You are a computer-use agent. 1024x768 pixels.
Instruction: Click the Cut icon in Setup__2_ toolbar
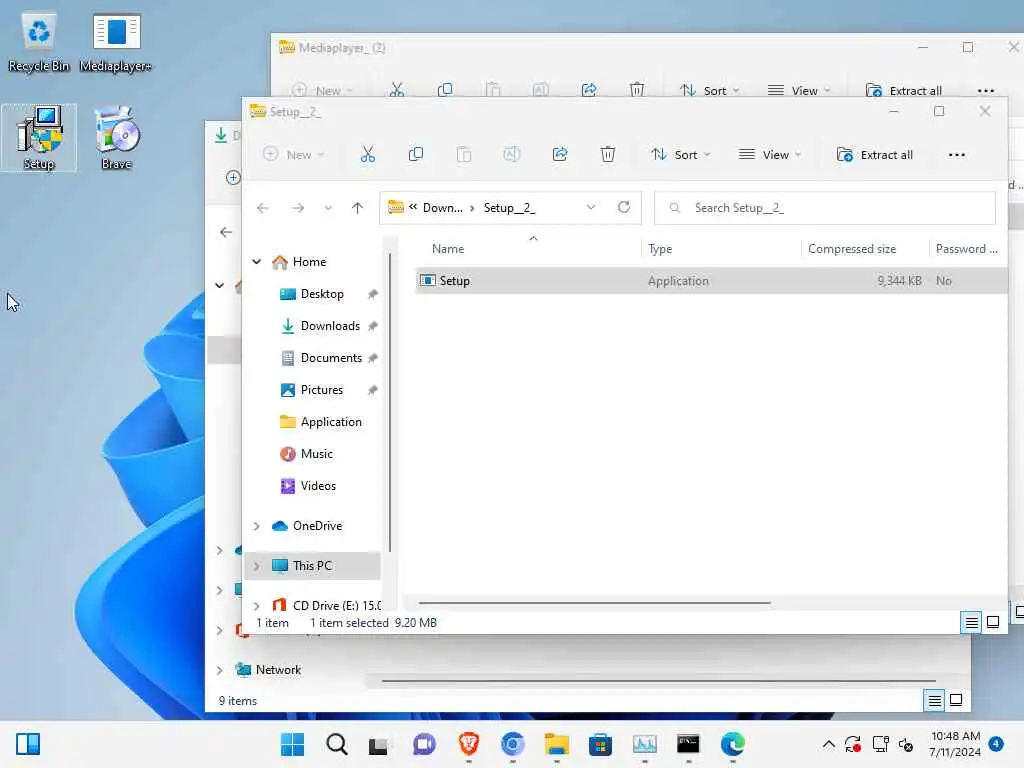pos(368,155)
